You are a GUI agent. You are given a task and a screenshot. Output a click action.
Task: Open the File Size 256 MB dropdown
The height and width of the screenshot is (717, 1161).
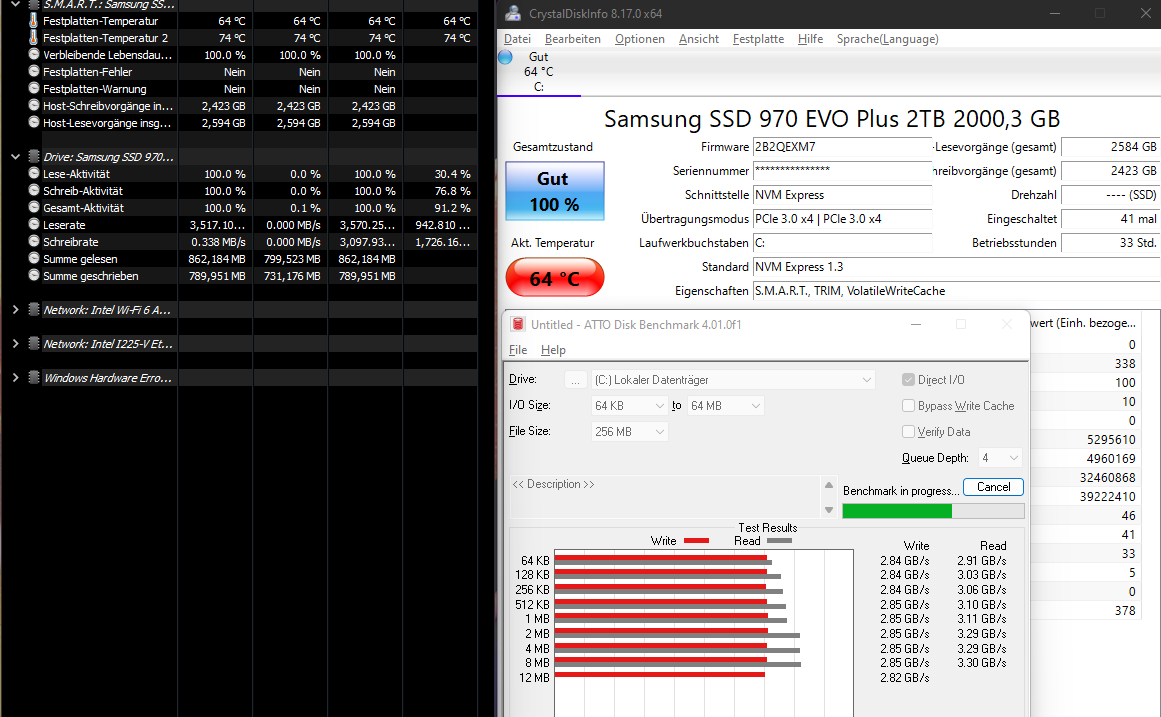(x=629, y=432)
